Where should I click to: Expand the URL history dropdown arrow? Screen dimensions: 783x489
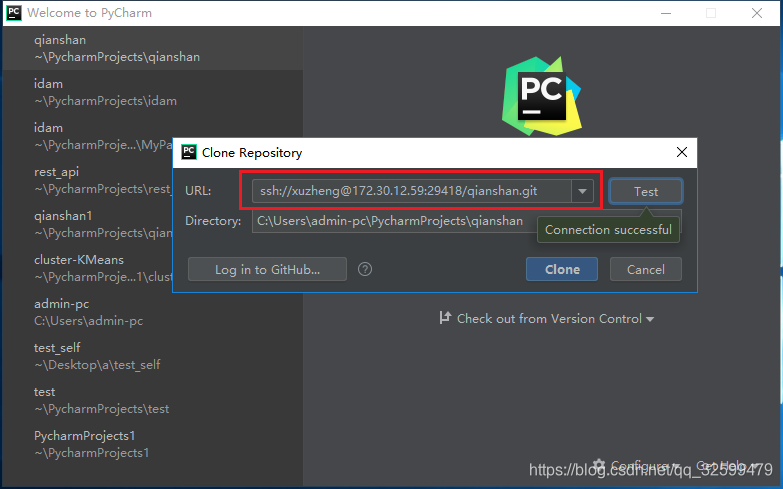[x=582, y=191]
